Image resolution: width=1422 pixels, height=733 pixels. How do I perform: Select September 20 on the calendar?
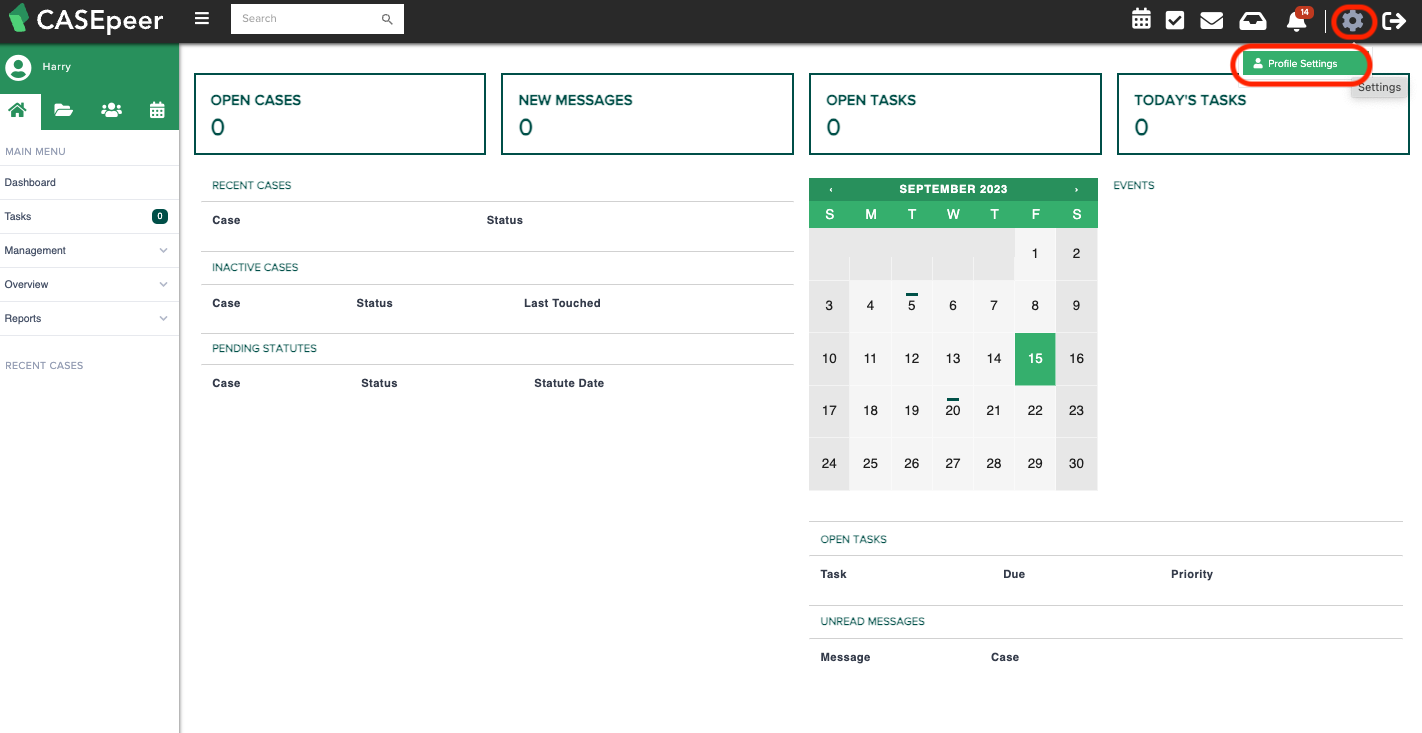click(x=953, y=411)
